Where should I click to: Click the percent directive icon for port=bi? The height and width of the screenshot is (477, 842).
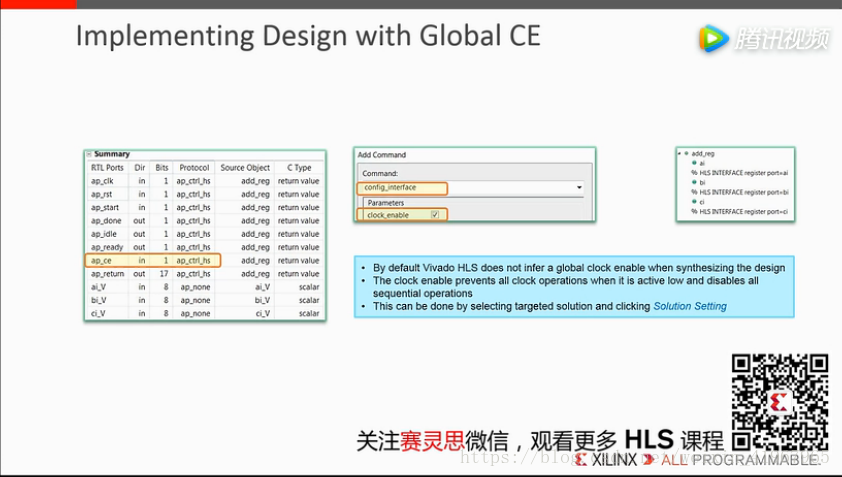pos(694,192)
